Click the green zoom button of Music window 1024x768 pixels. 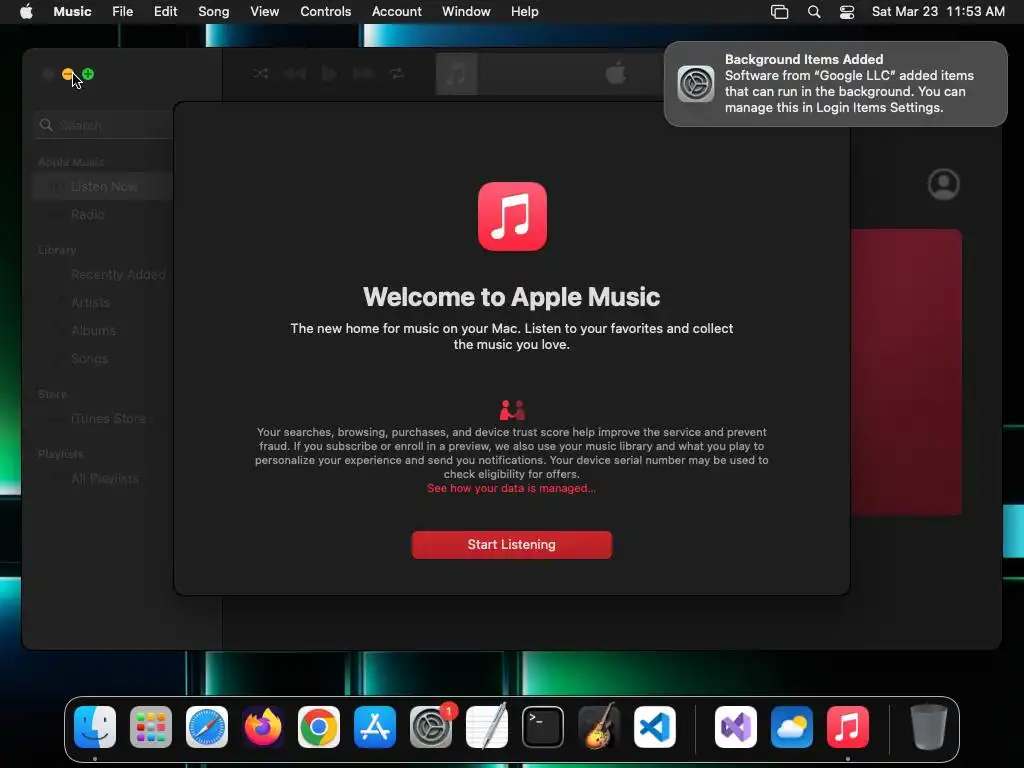(88, 74)
